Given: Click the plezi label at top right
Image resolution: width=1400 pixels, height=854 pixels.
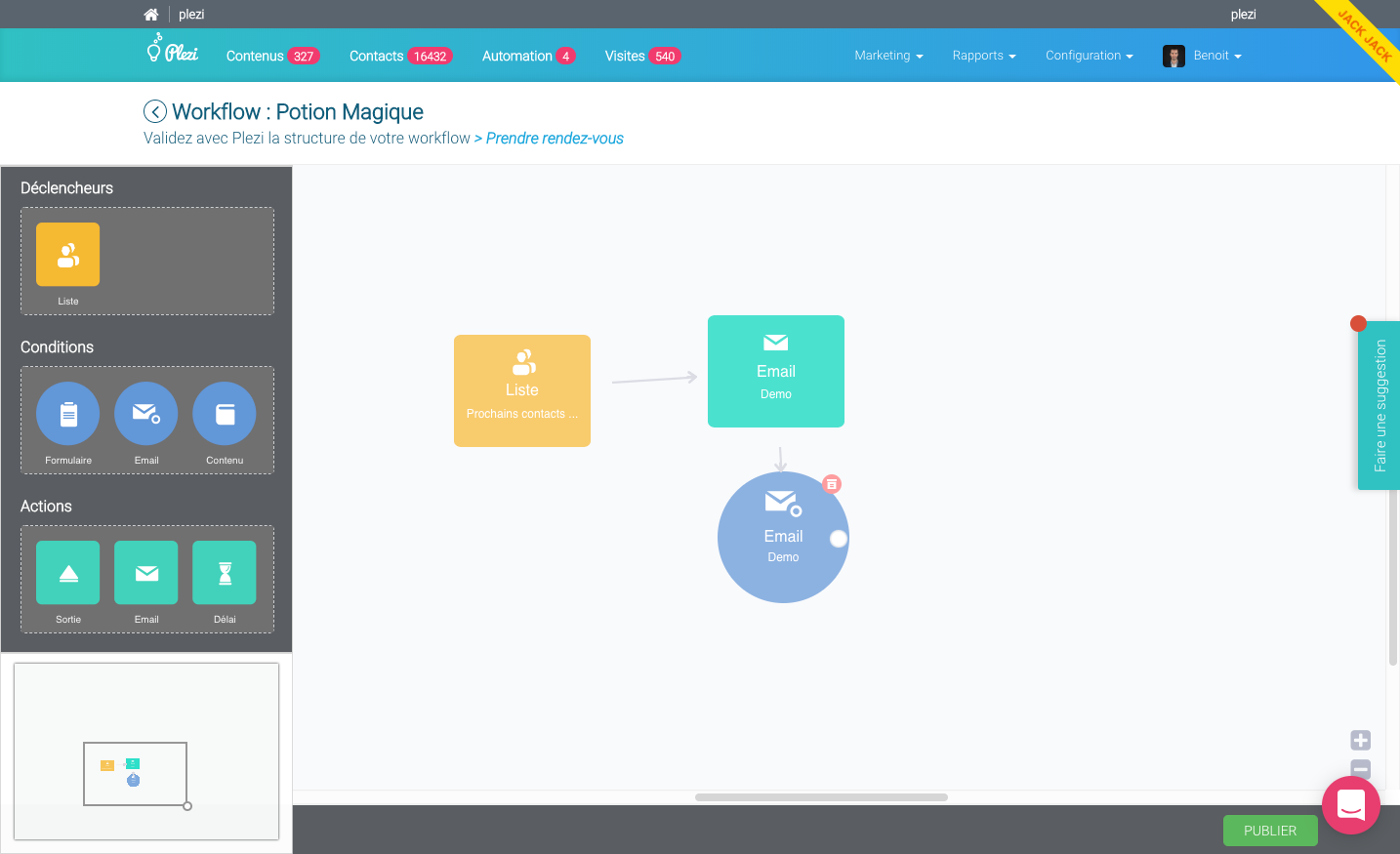Looking at the screenshot, I should [x=1243, y=15].
